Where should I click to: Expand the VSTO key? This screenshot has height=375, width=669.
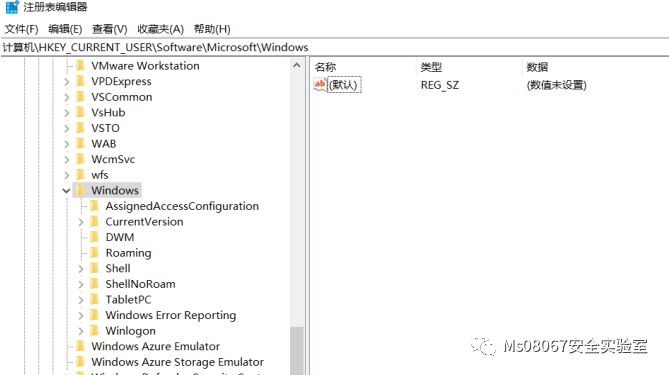(x=67, y=128)
